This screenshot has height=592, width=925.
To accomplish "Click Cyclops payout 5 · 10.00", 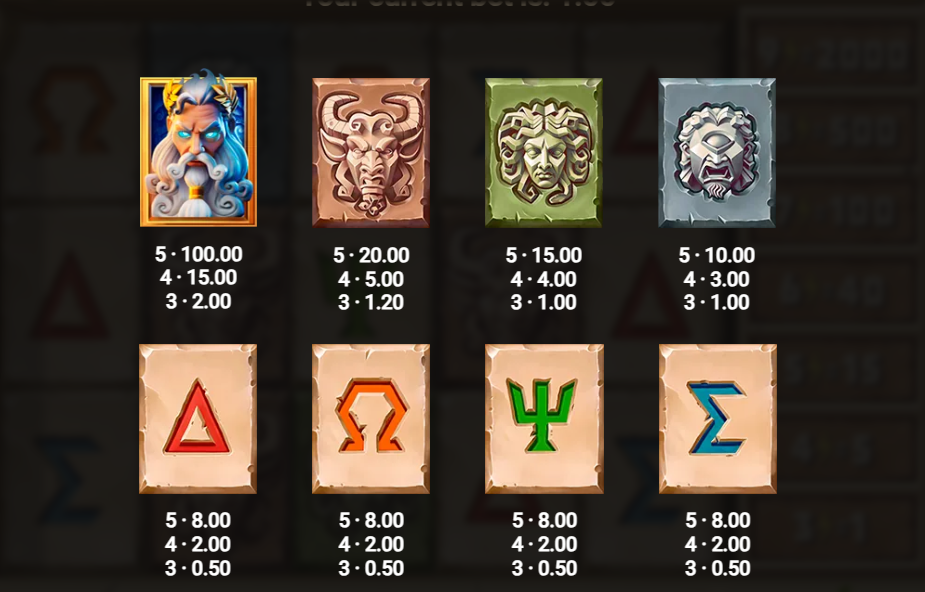I will [x=717, y=255].
